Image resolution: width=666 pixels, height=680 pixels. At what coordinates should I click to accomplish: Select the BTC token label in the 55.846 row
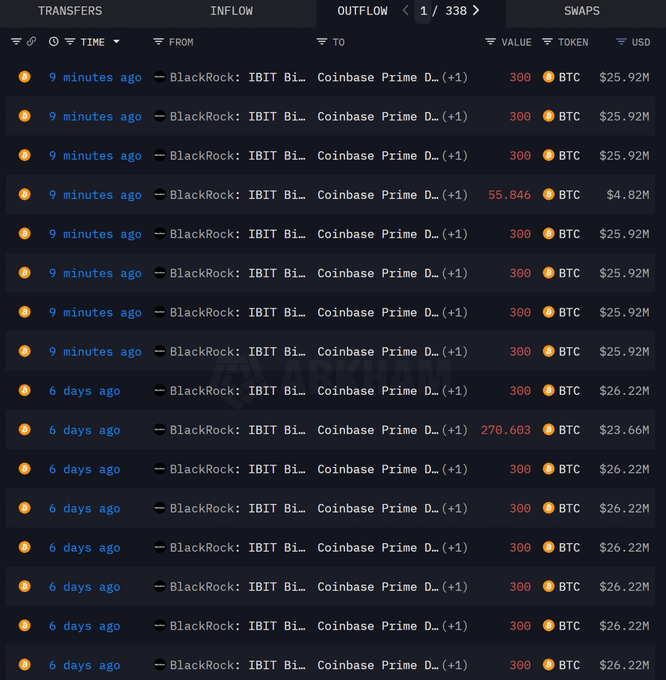coord(569,195)
